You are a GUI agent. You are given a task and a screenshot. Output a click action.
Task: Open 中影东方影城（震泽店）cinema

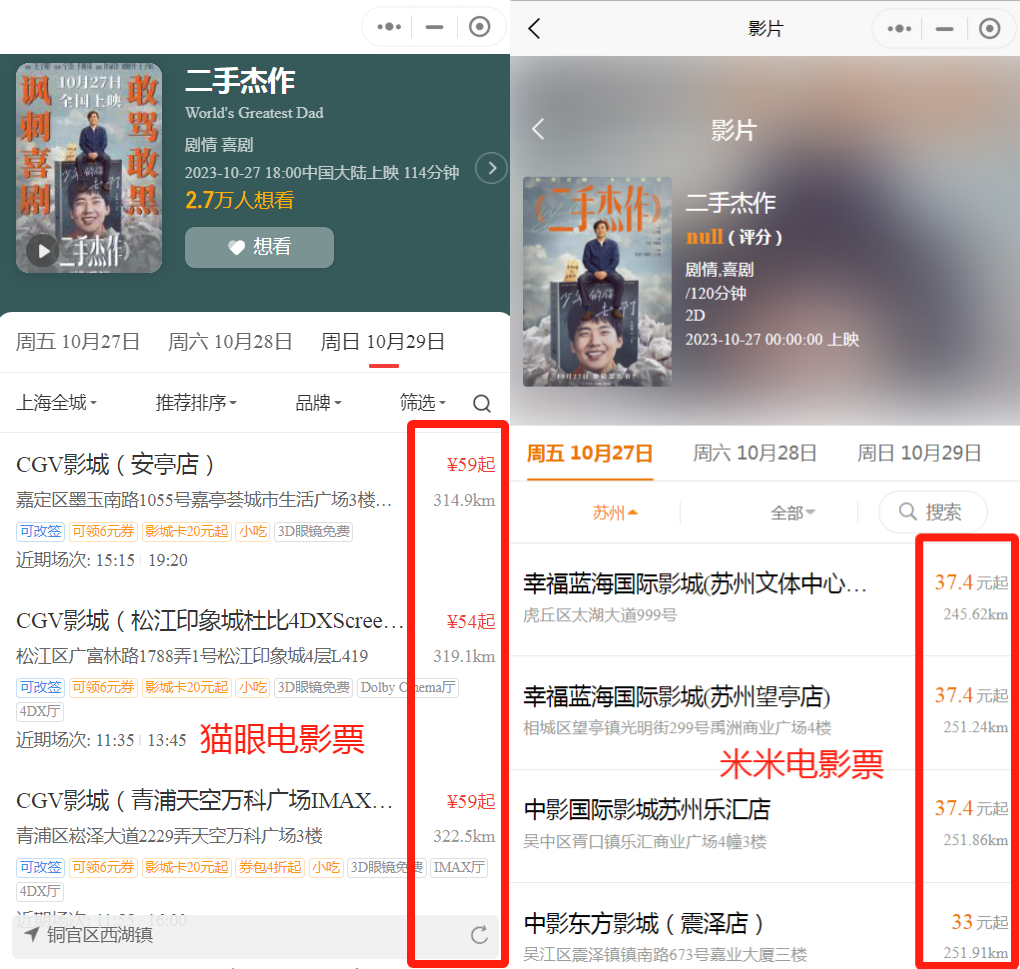click(x=643, y=923)
